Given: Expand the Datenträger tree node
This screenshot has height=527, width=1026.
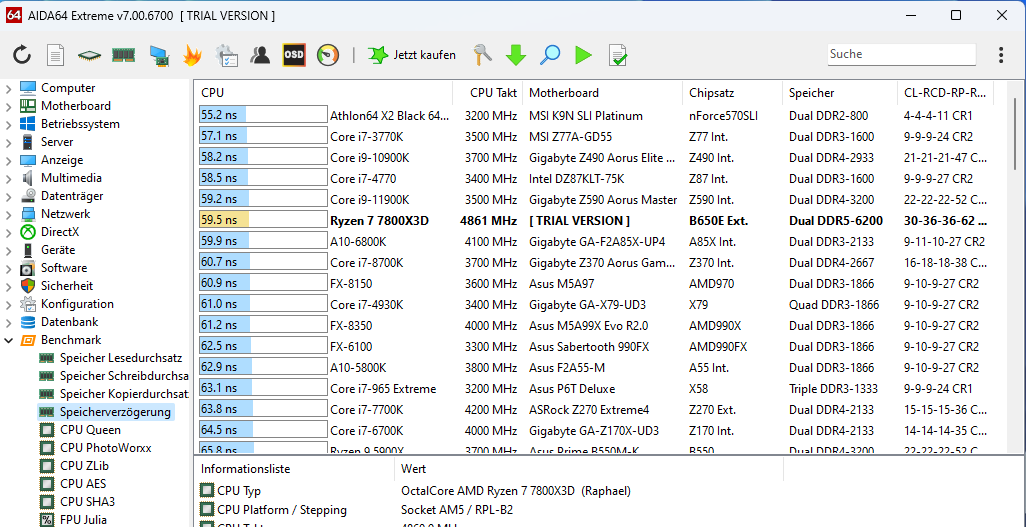Looking at the screenshot, I should (9, 196).
